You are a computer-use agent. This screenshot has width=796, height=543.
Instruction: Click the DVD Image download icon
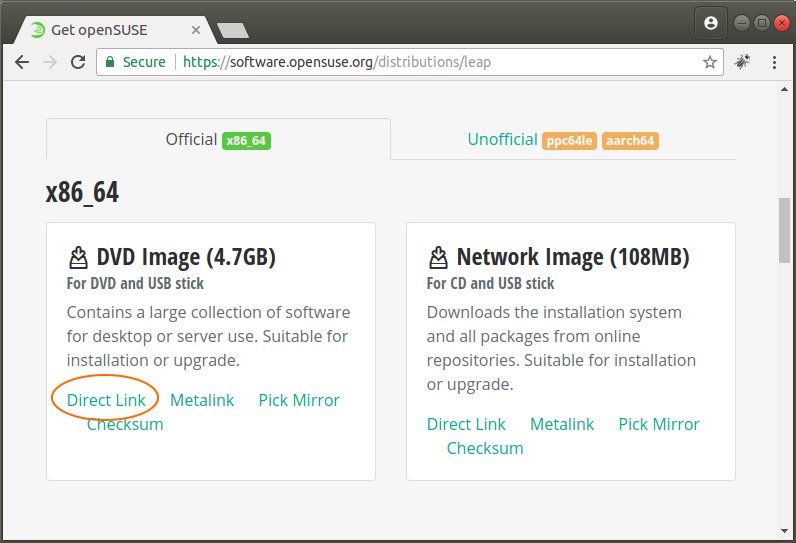78,257
